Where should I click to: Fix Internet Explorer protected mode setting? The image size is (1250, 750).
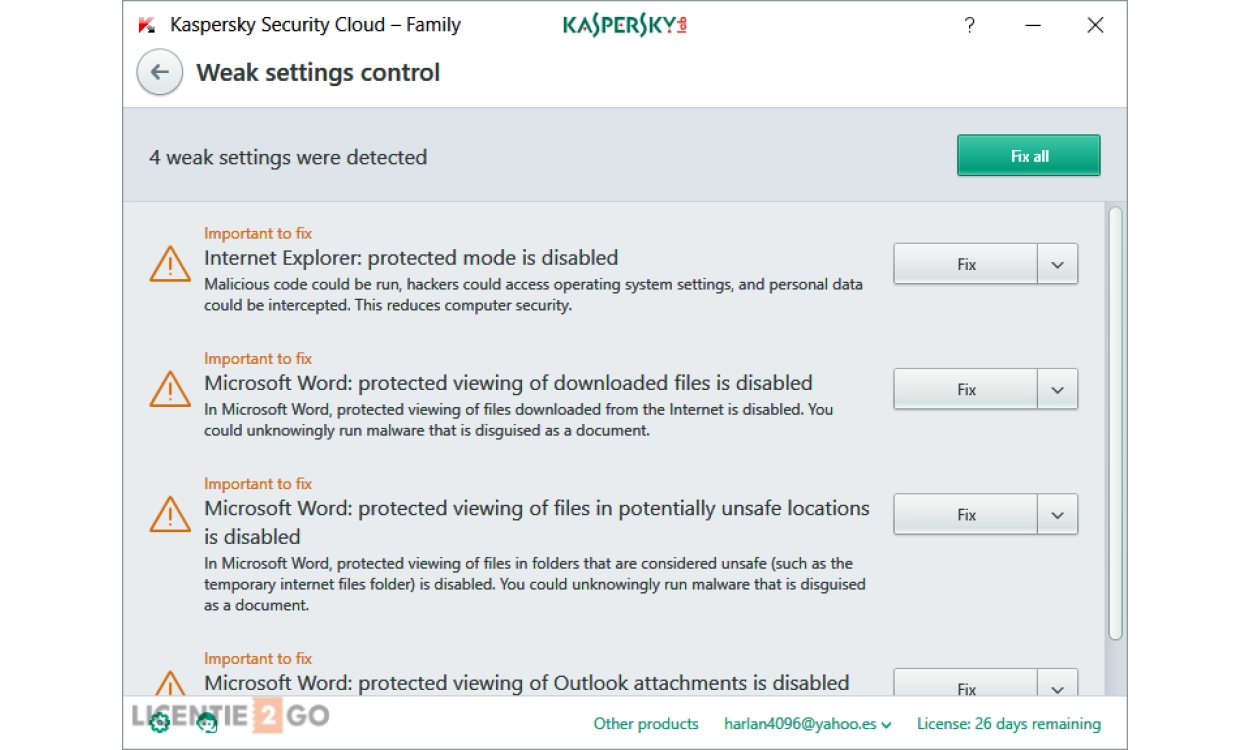[966, 265]
